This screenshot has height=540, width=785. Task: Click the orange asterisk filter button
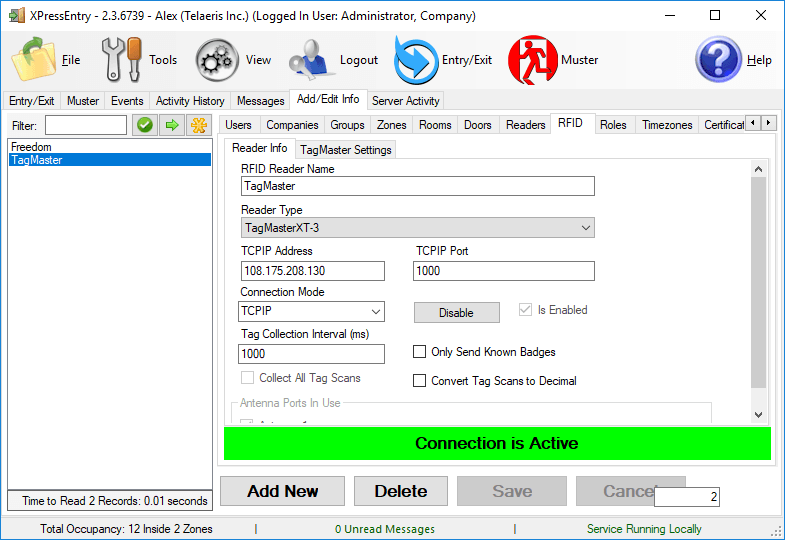click(199, 125)
